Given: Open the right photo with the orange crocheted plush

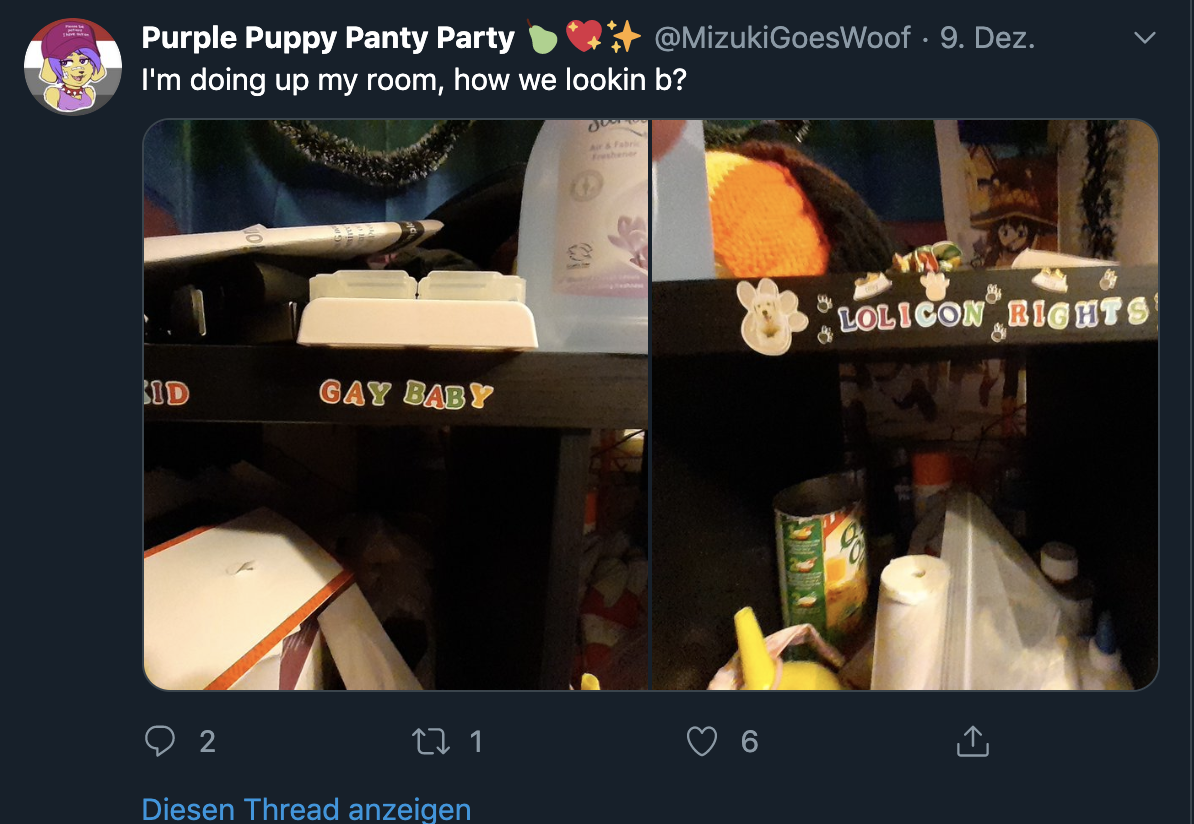Looking at the screenshot, I should coord(905,404).
